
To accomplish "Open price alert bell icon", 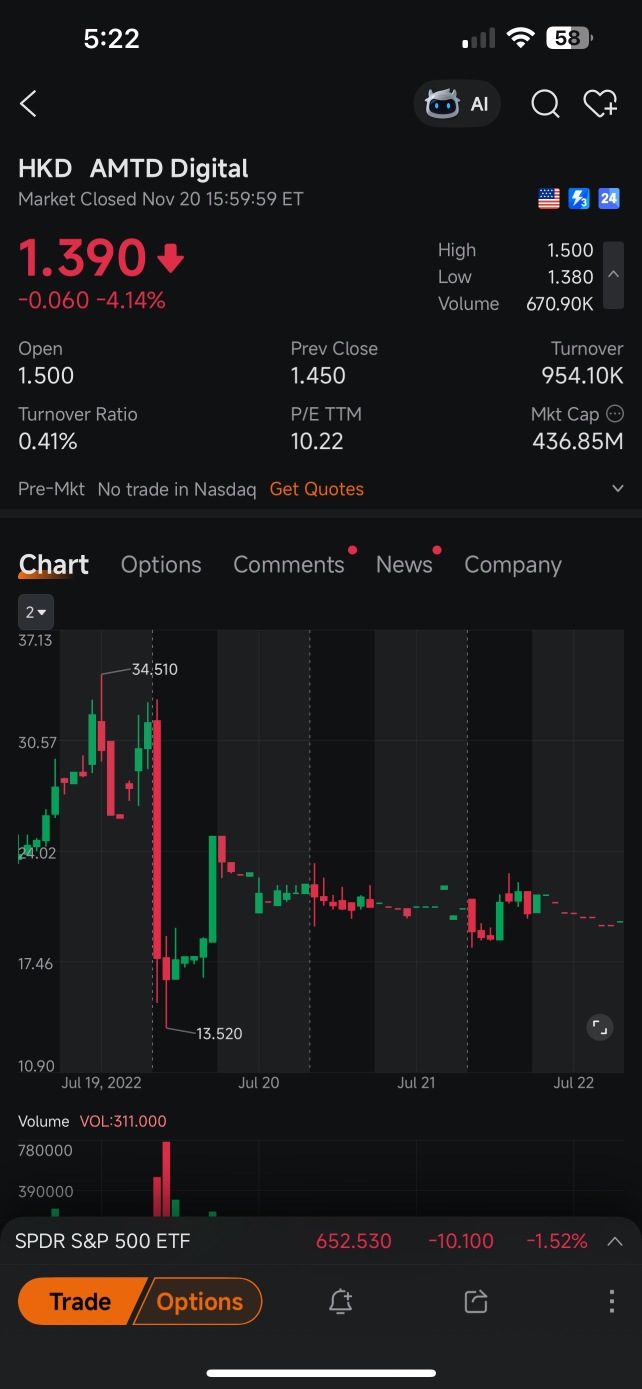I will 340,1301.
